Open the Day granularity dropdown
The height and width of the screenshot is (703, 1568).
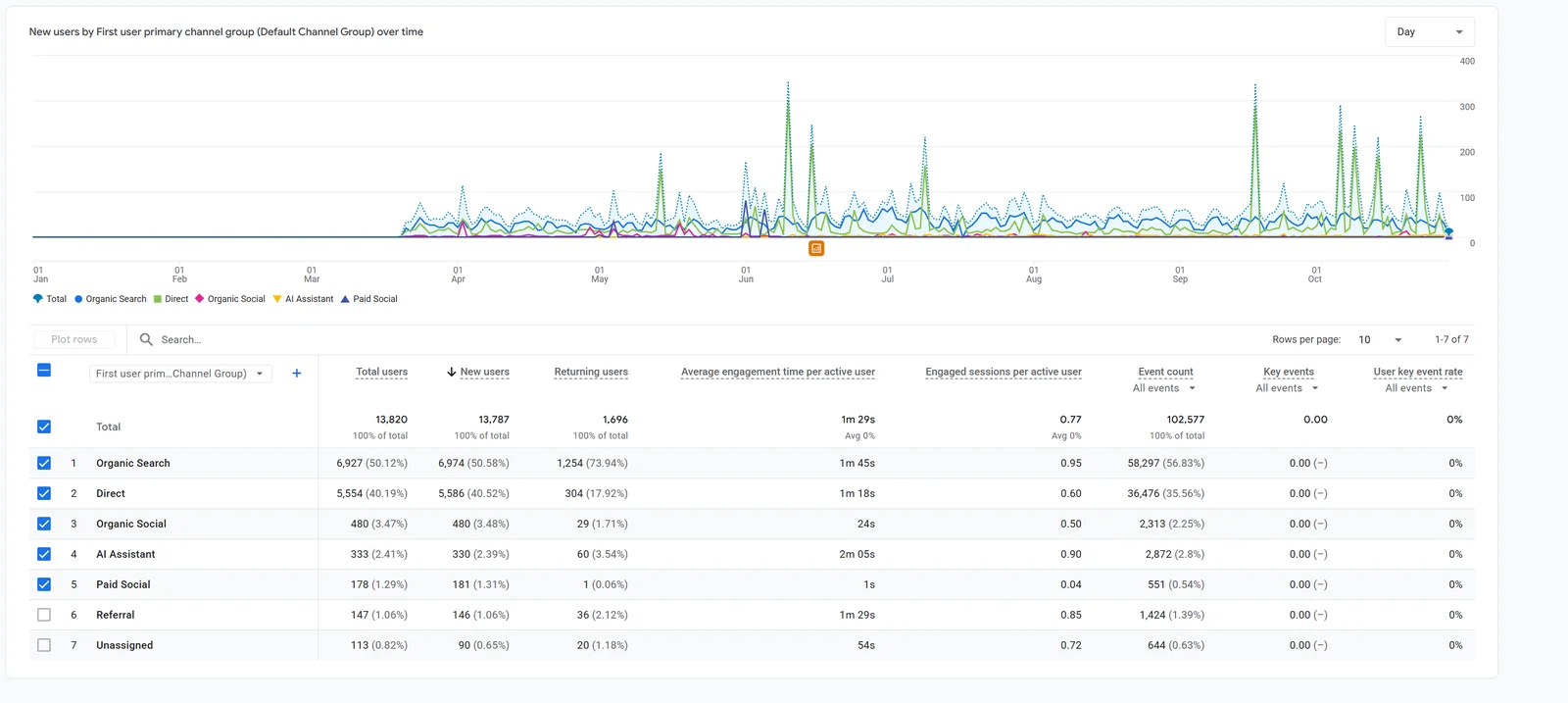click(x=1430, y=32)
